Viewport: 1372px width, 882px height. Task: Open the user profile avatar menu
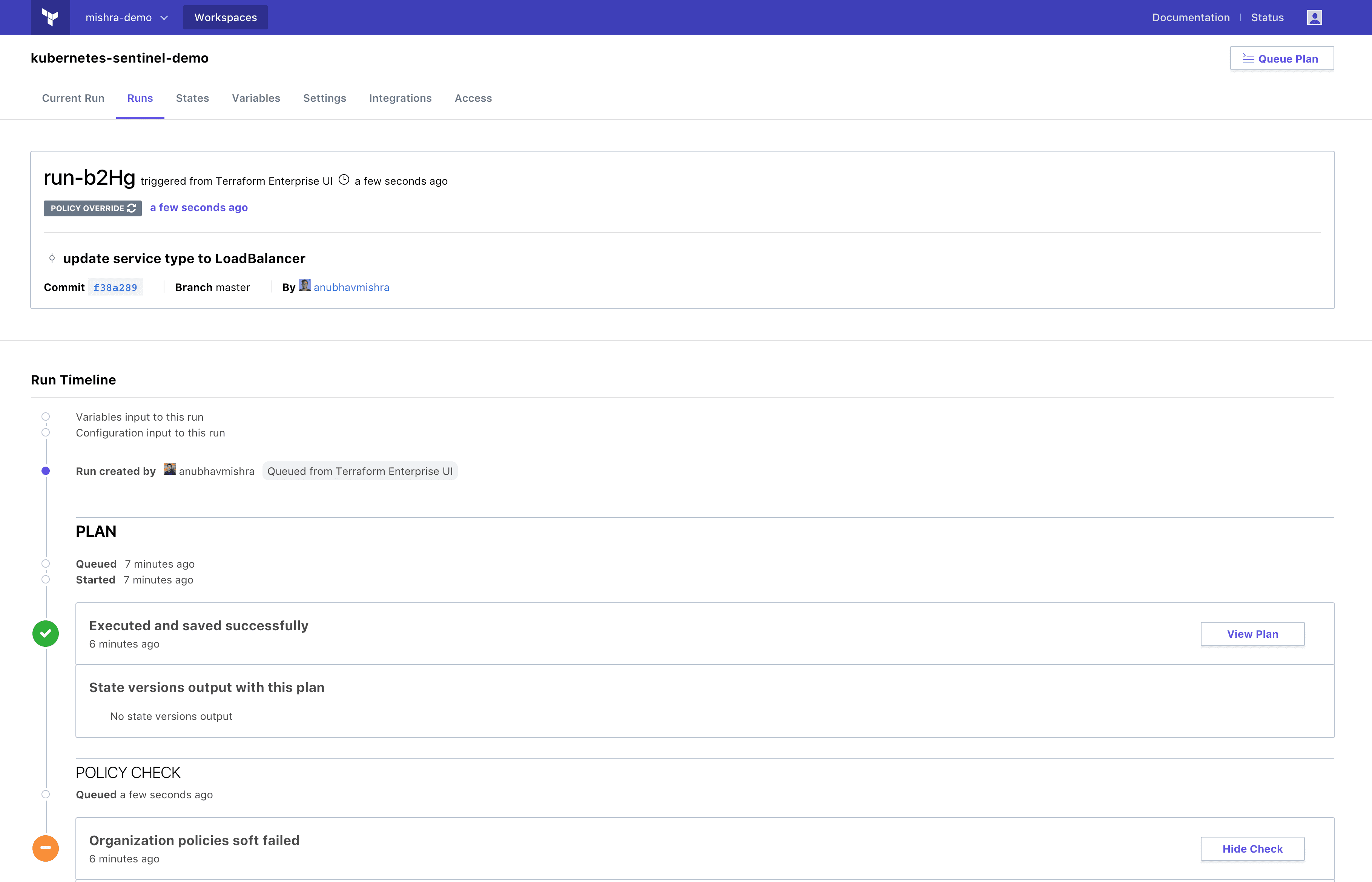[x=1314, y=17]
